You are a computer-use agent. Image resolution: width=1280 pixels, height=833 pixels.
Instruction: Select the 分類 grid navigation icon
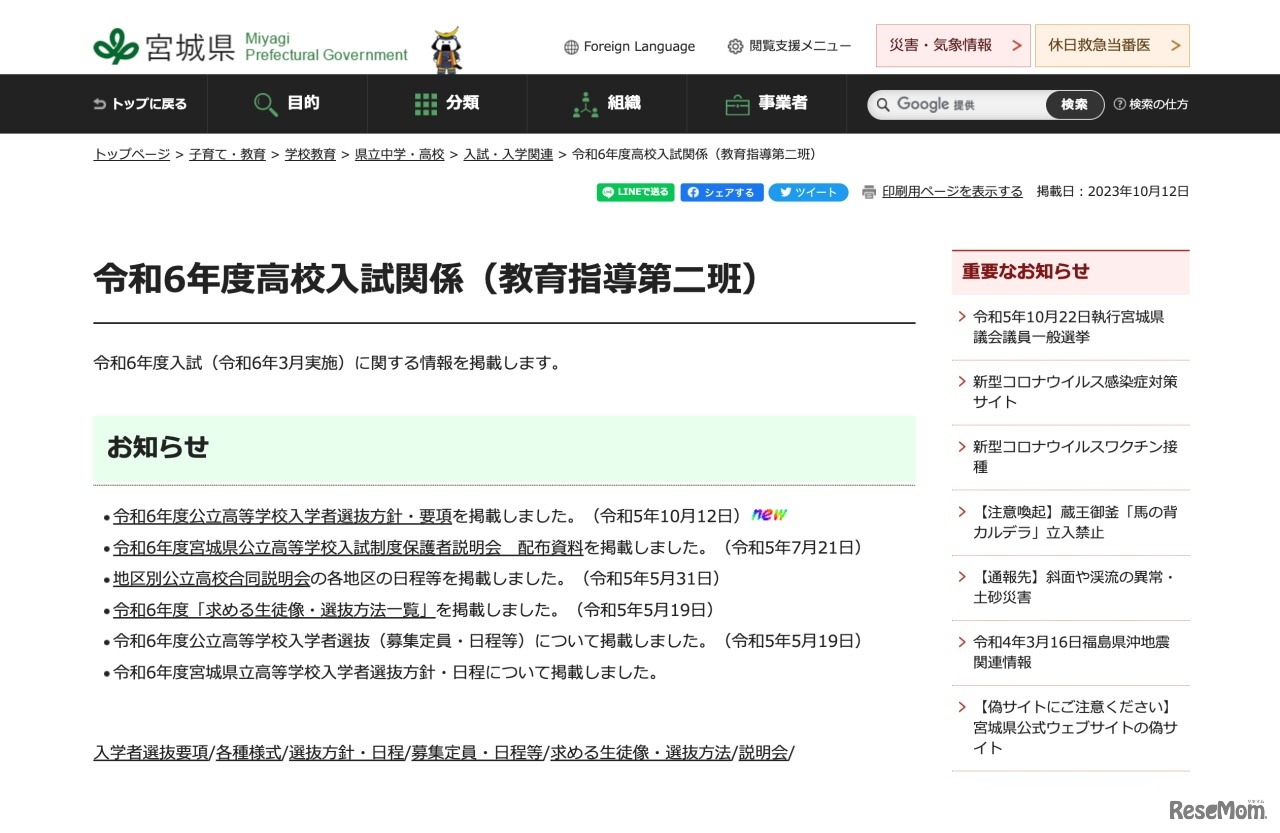point(427,103)
